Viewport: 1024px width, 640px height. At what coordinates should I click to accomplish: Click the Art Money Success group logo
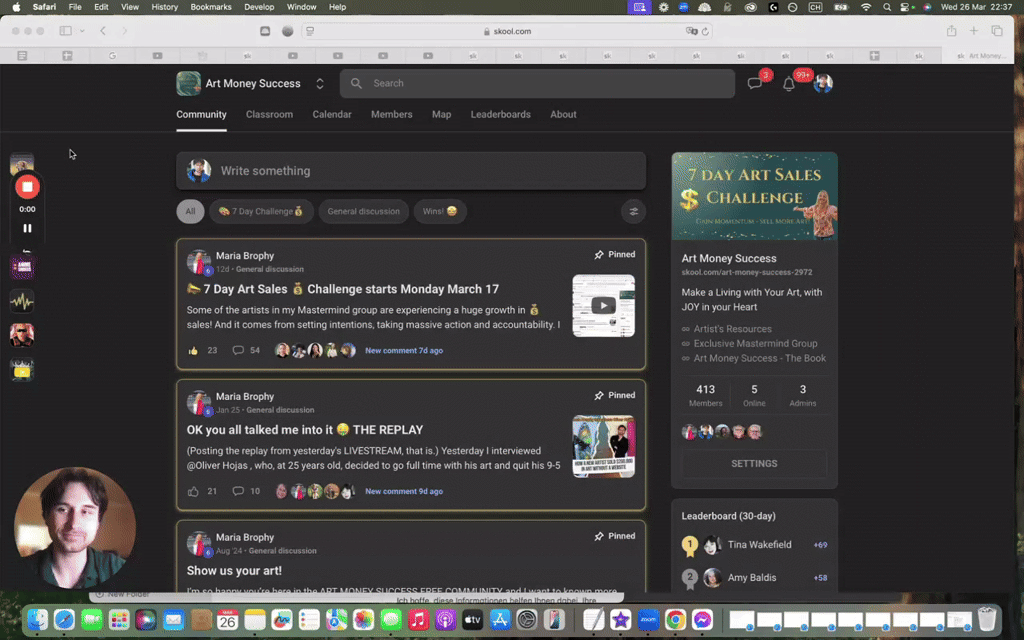188,84
